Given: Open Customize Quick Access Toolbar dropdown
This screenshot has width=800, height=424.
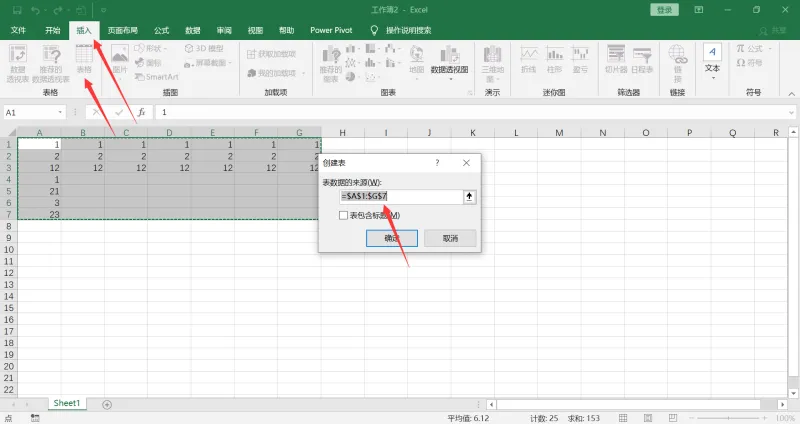Looking at the screenshot, I should tap(103, 10).
